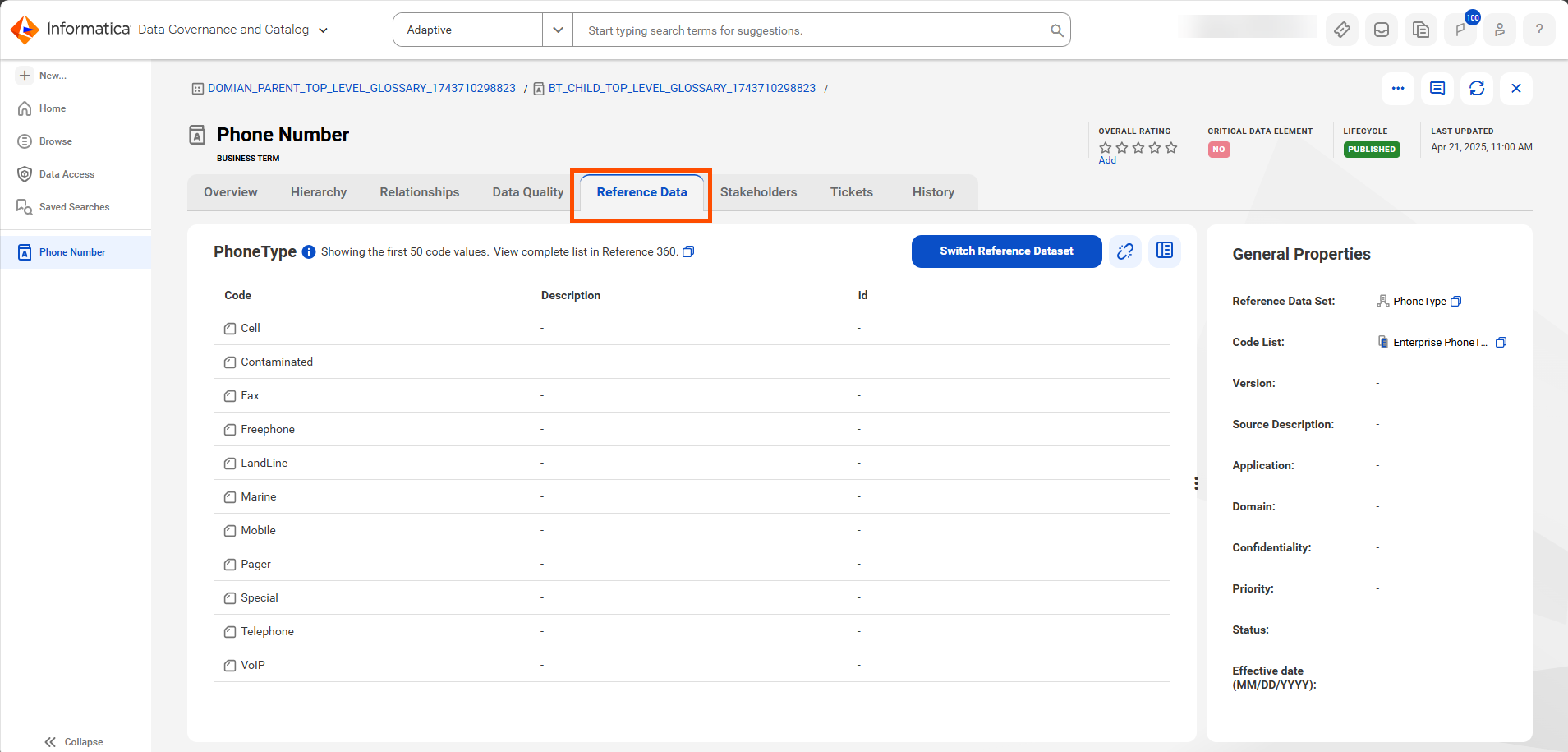Click the search terms input field
The width and height of the screenshot is (1568, 752).
coord(813,30)
